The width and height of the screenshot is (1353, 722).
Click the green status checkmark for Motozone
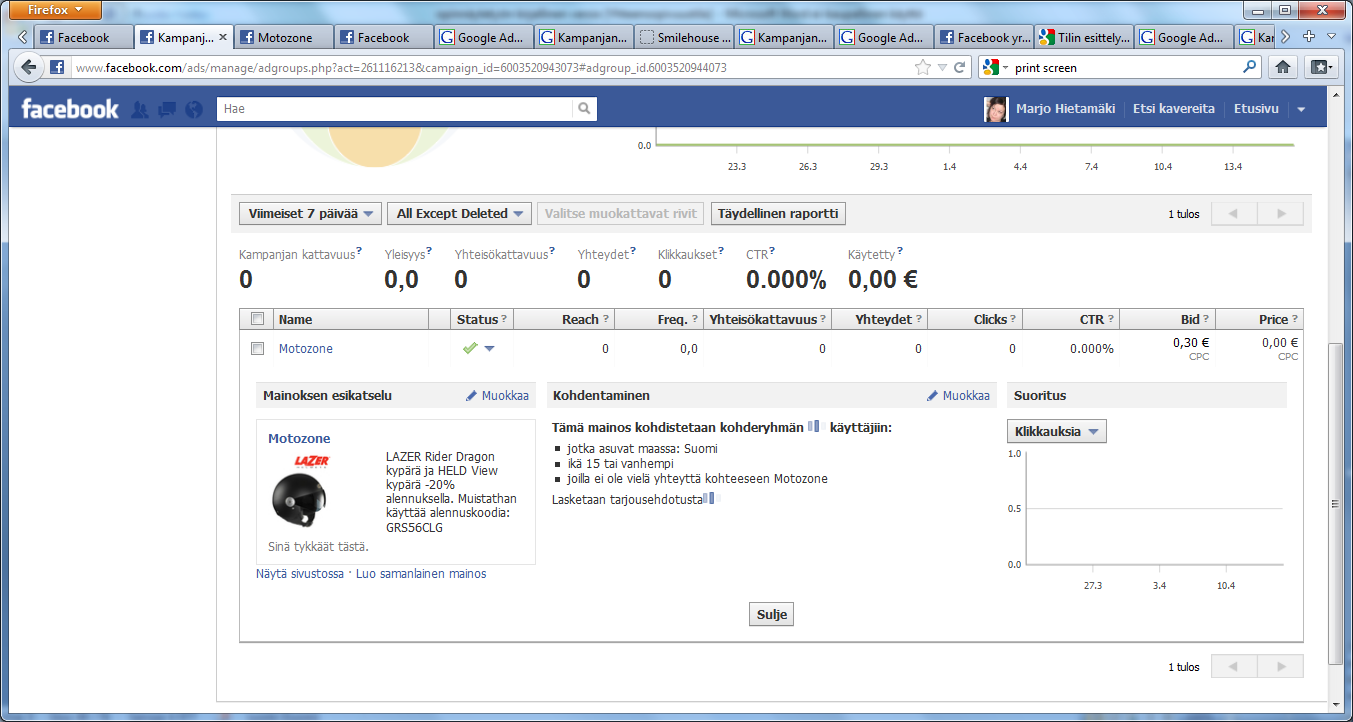click(469, 348)
